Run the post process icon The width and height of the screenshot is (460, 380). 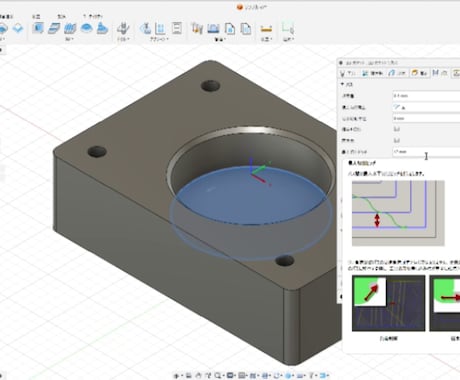161,28
